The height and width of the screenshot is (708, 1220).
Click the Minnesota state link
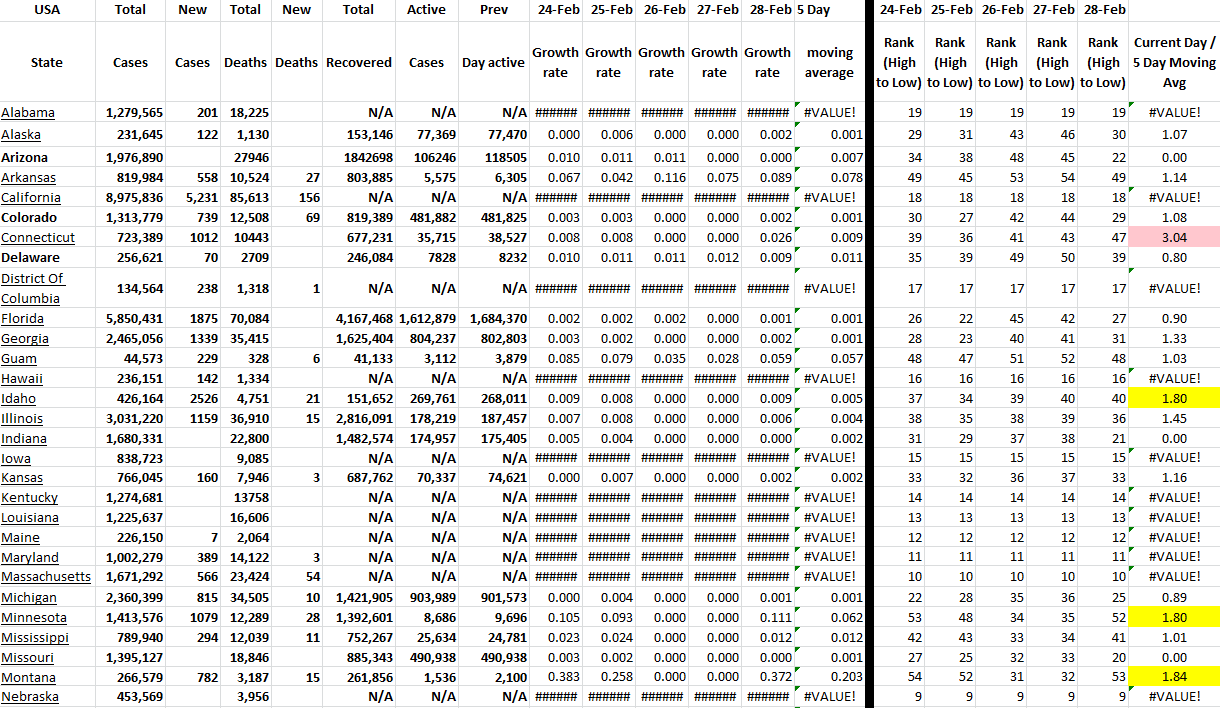pyautogui.click(x=34, y=617)
